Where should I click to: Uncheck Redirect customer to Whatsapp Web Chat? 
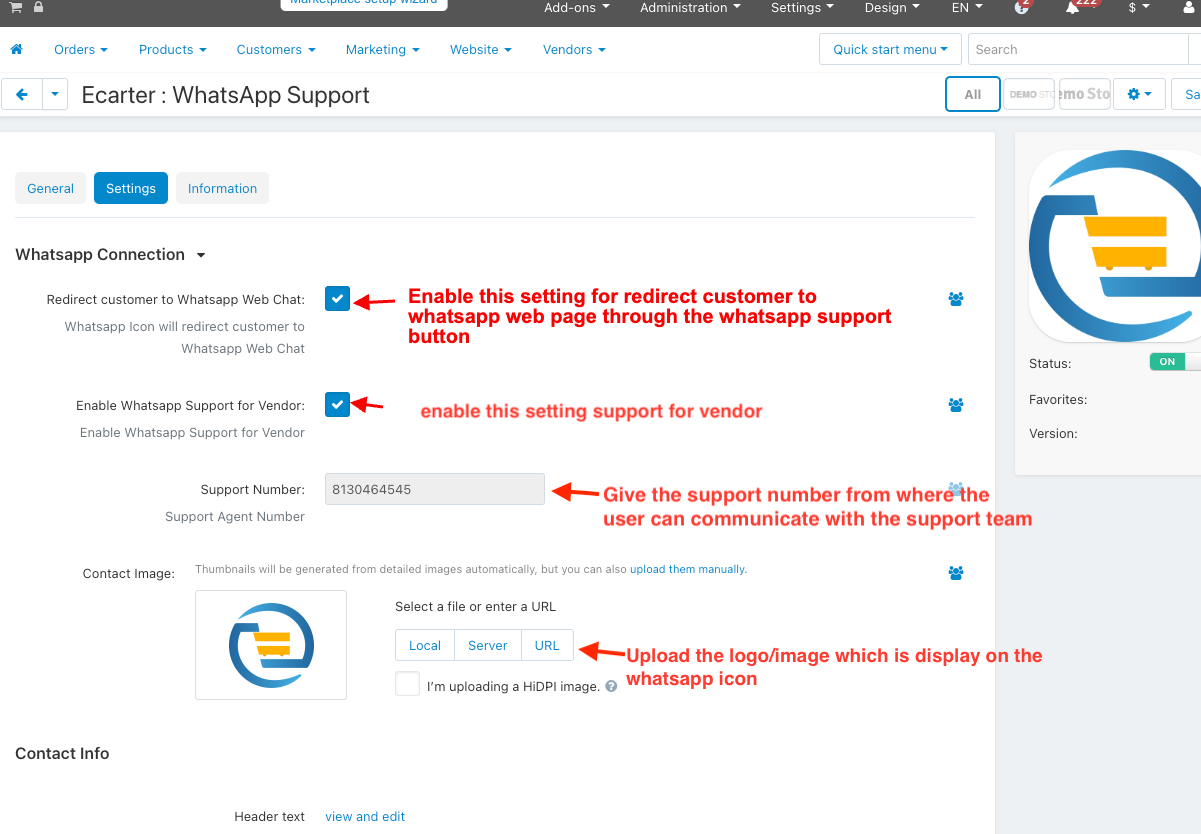pyautogui.click(x=337, y=298)
